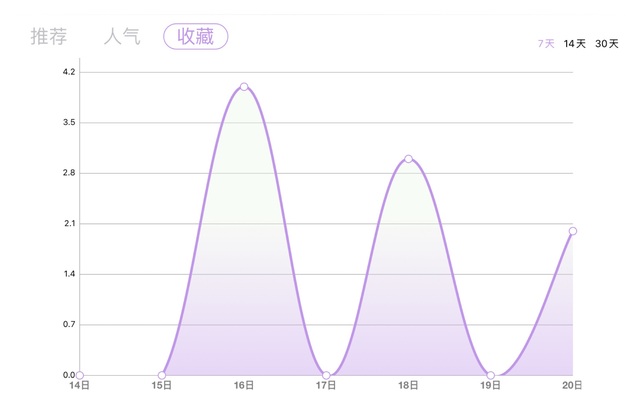Image resolution: width=640 pixels, height=414 pixels.
Task: Click the data point above 20日
Action: (573, 231)
